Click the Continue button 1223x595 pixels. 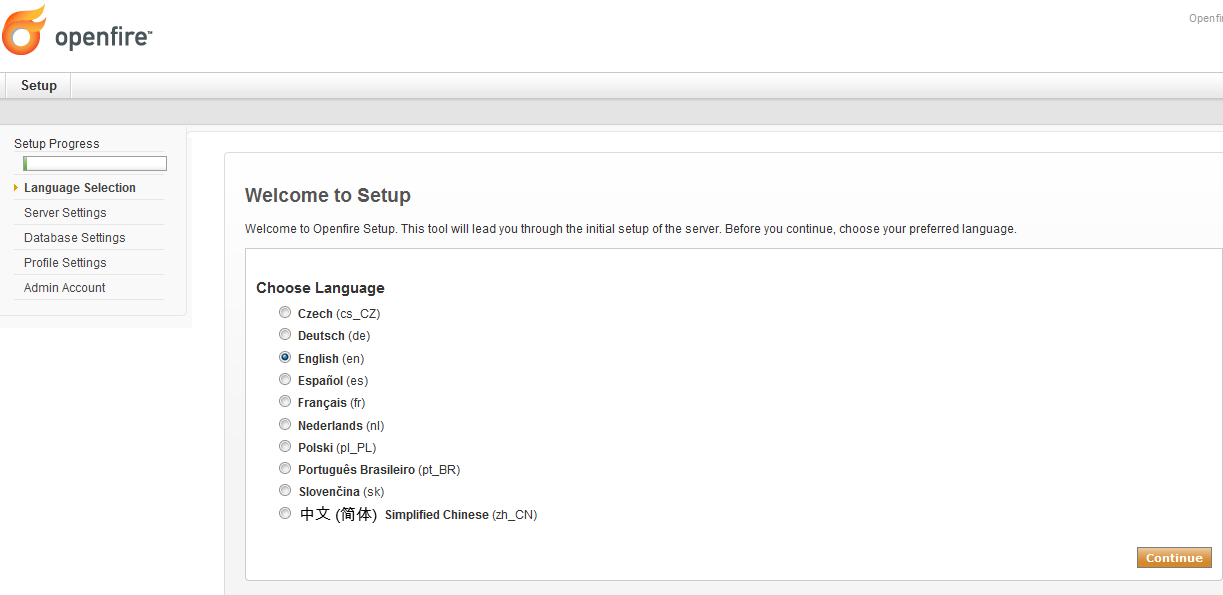coord(1174,558)
